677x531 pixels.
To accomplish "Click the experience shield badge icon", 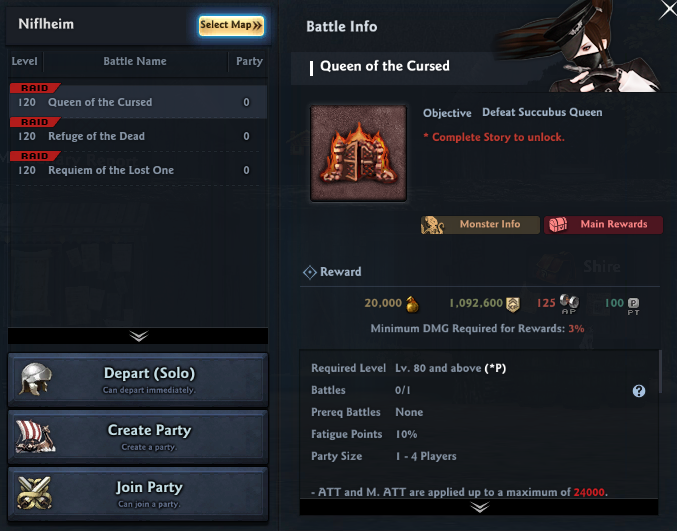I will click(512, 304).
